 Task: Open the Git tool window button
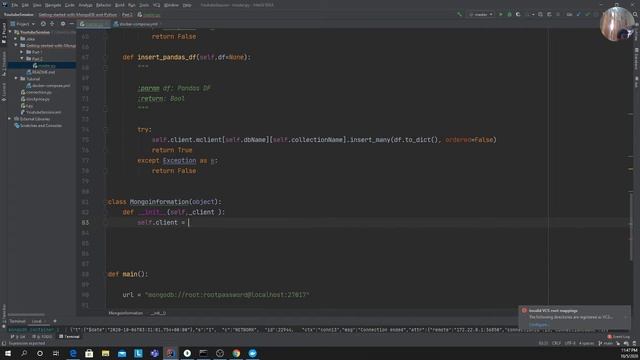pos(18,337)
